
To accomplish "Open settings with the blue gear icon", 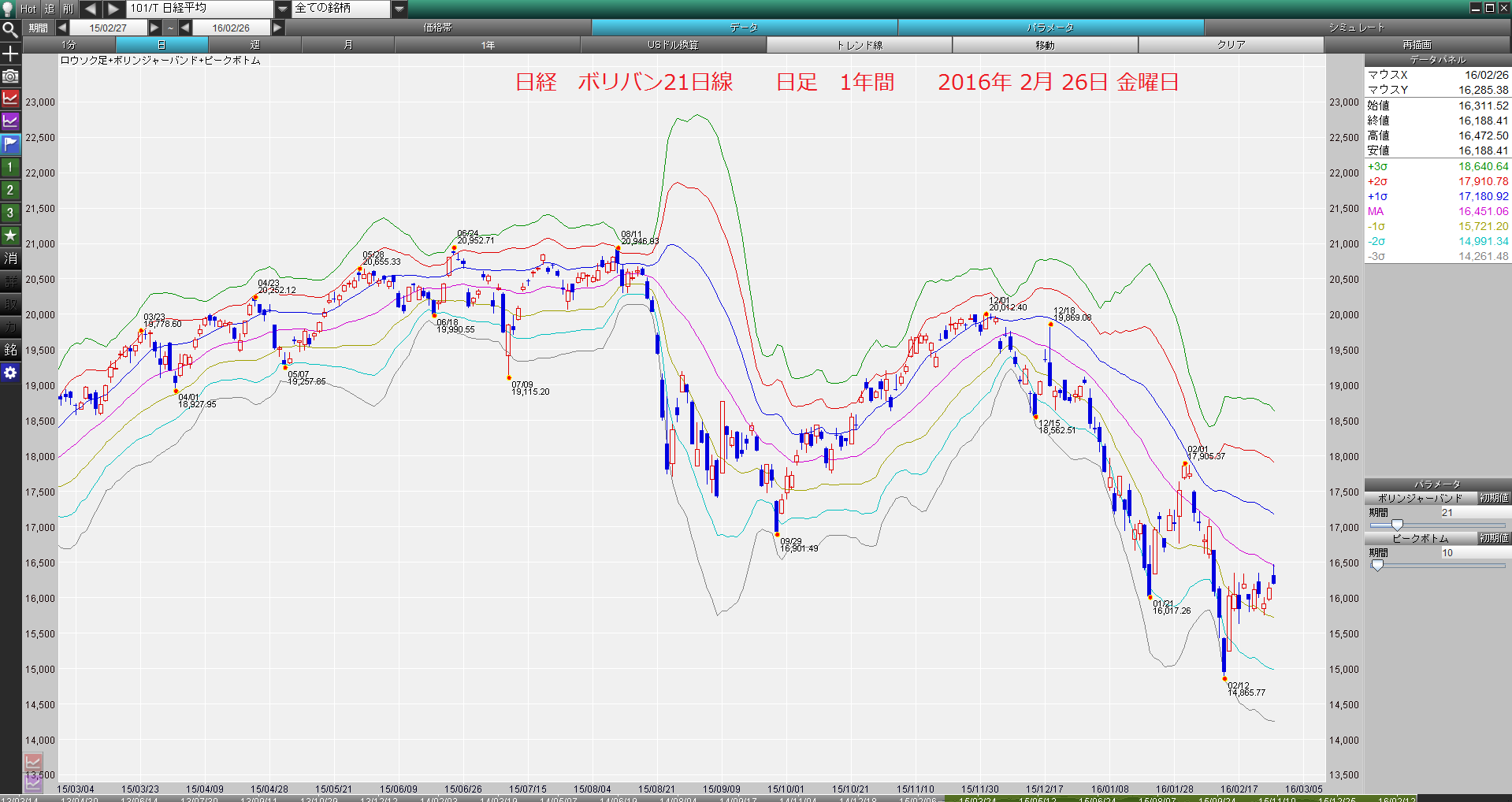I will pos(10,373).
